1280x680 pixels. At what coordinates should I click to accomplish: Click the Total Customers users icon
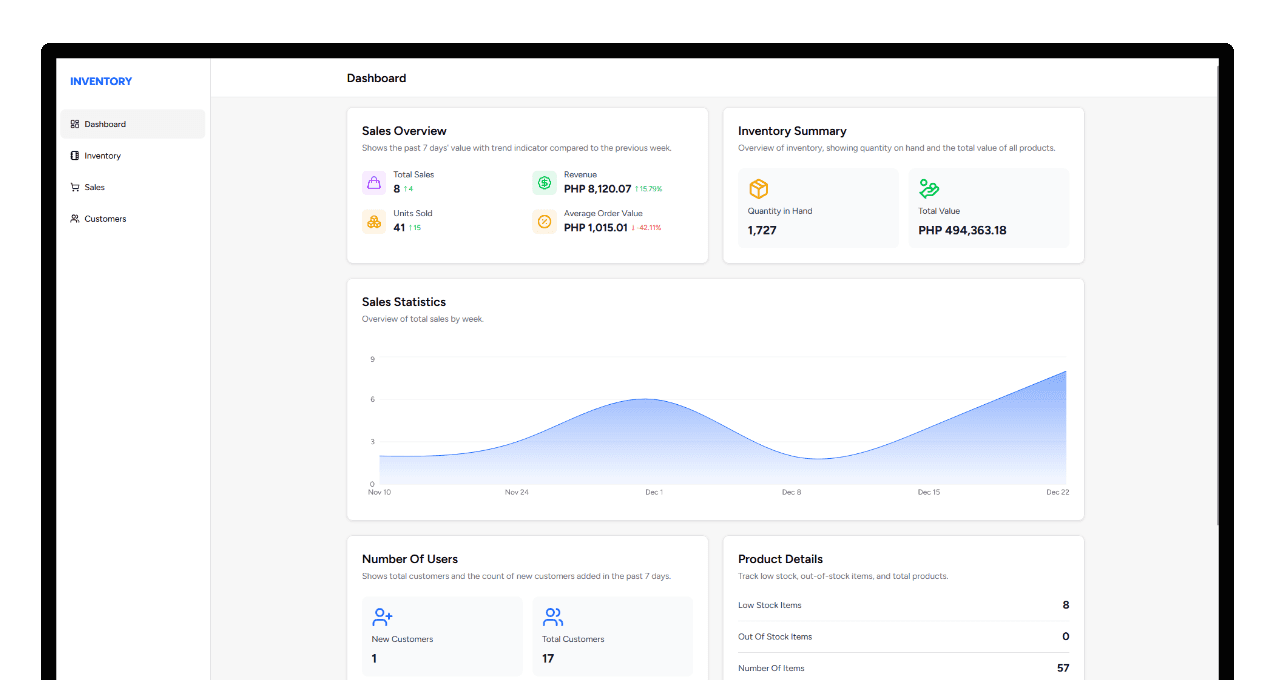pyautogui.click(x=553, y=617)
